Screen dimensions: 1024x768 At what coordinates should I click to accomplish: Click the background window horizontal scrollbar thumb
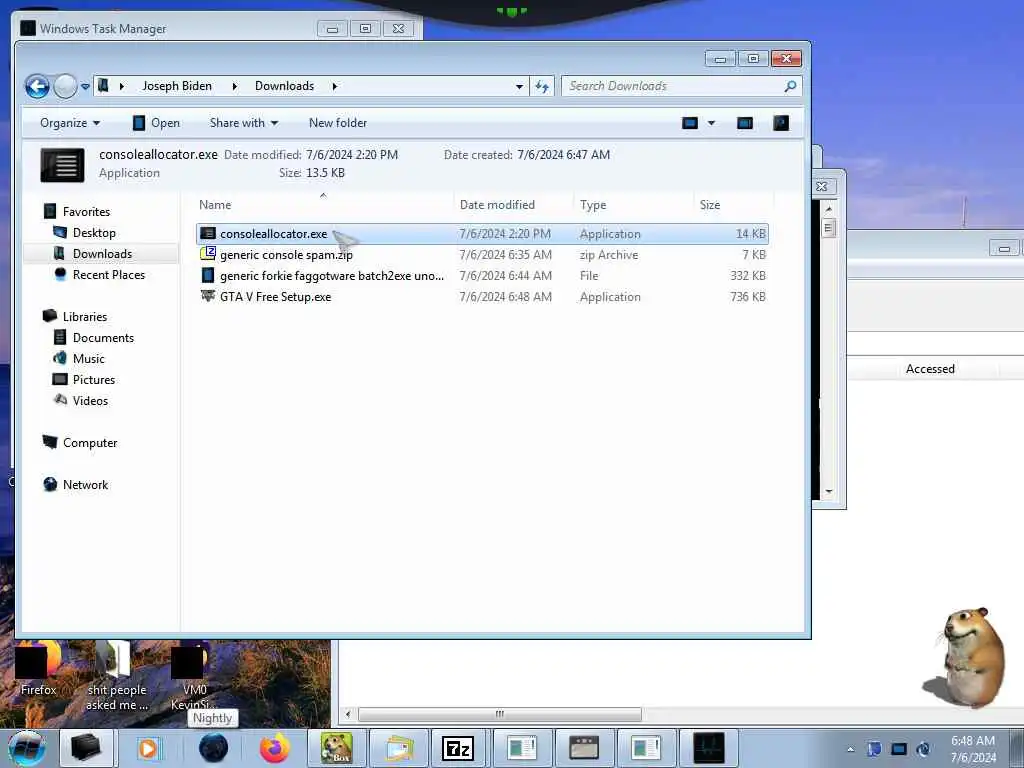[x=500, y=714]
